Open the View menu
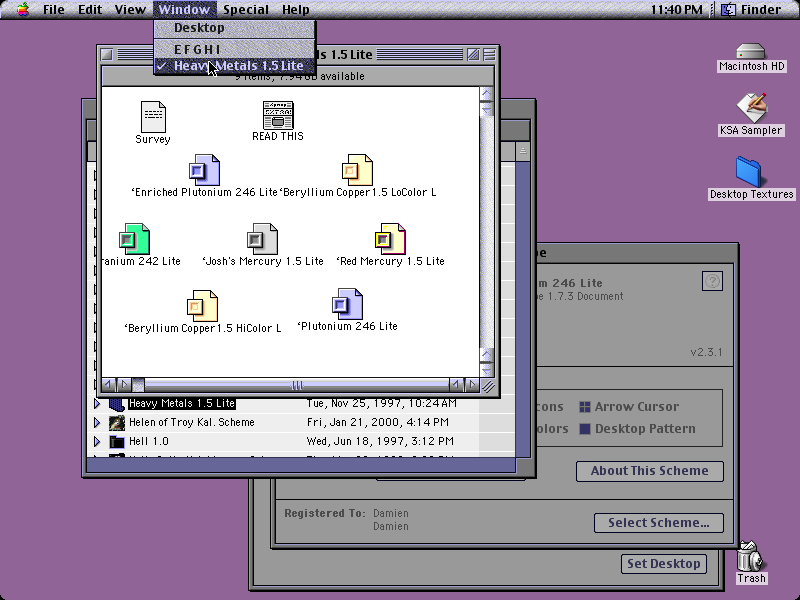This screenshot has width=800, height=600. pyautogui.click(x=130, y=9)
